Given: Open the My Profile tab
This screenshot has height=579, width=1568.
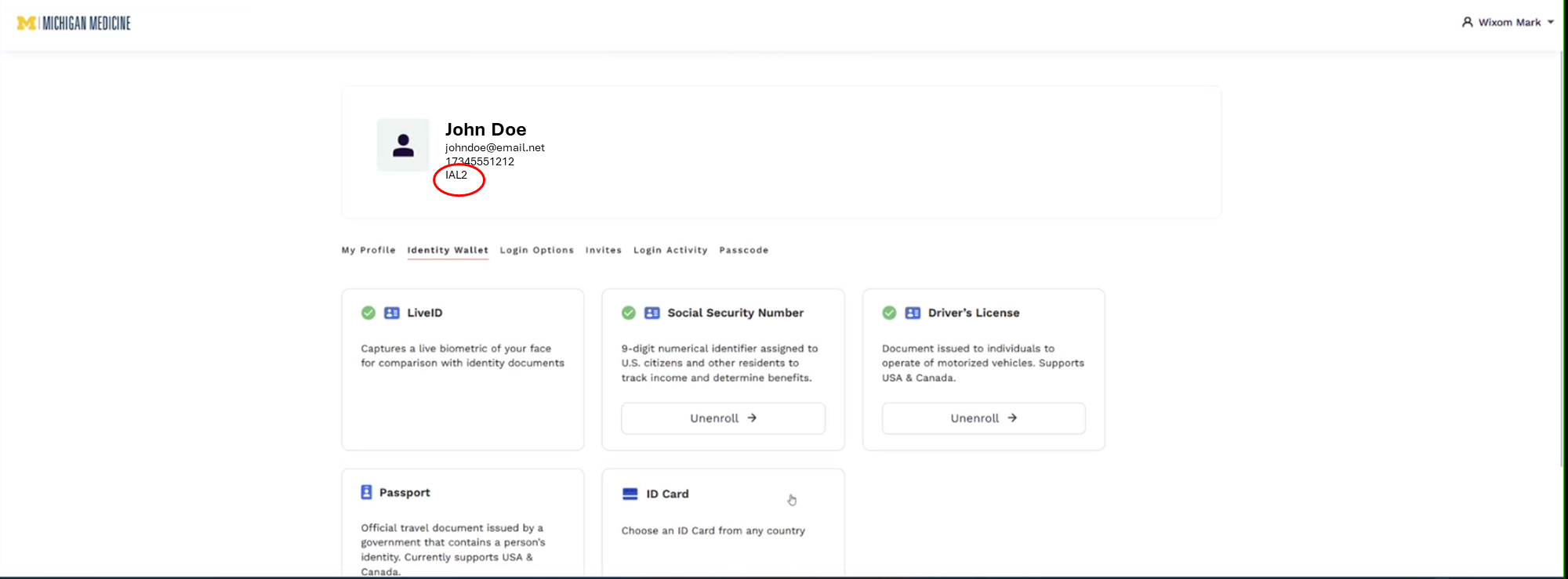Looking at the screenshot, I should 368,250.
